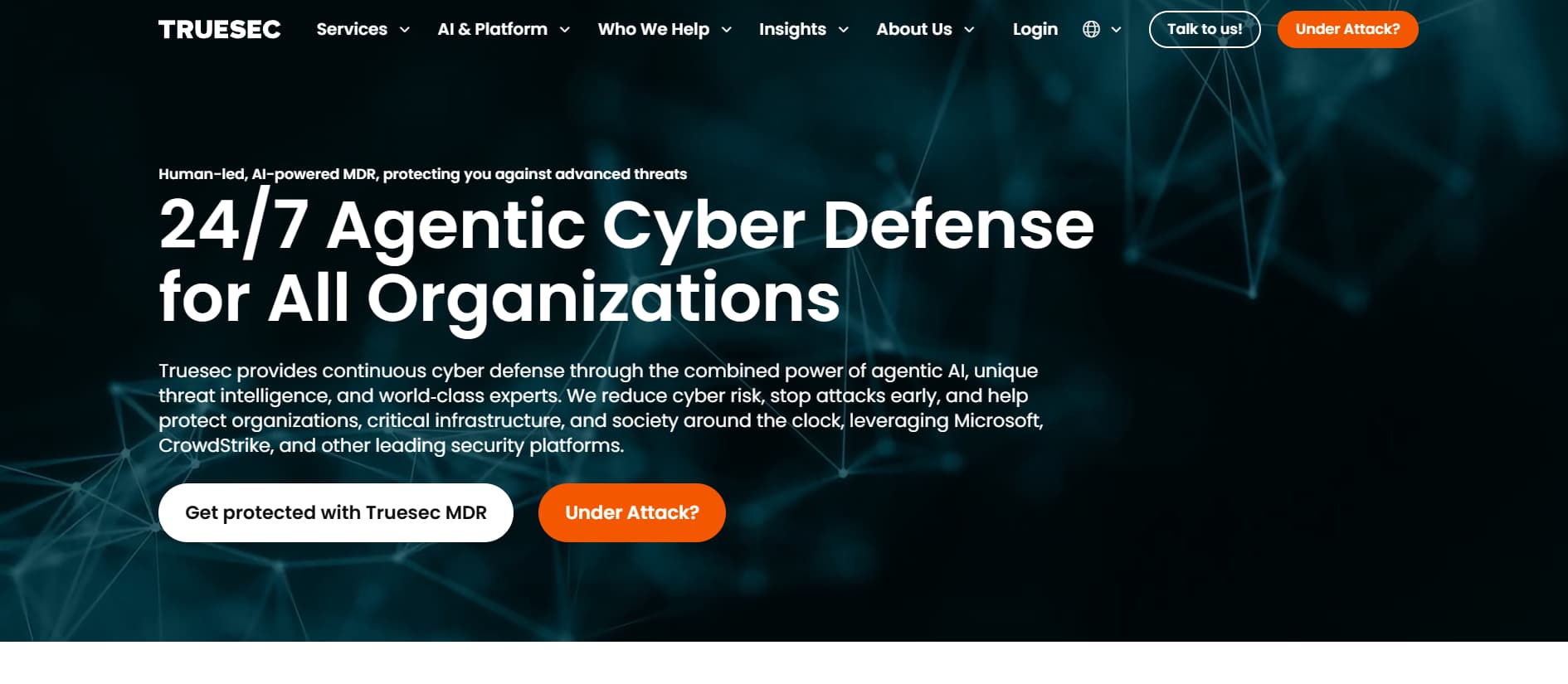
Task: Open the Services menu
Action: 352,29
